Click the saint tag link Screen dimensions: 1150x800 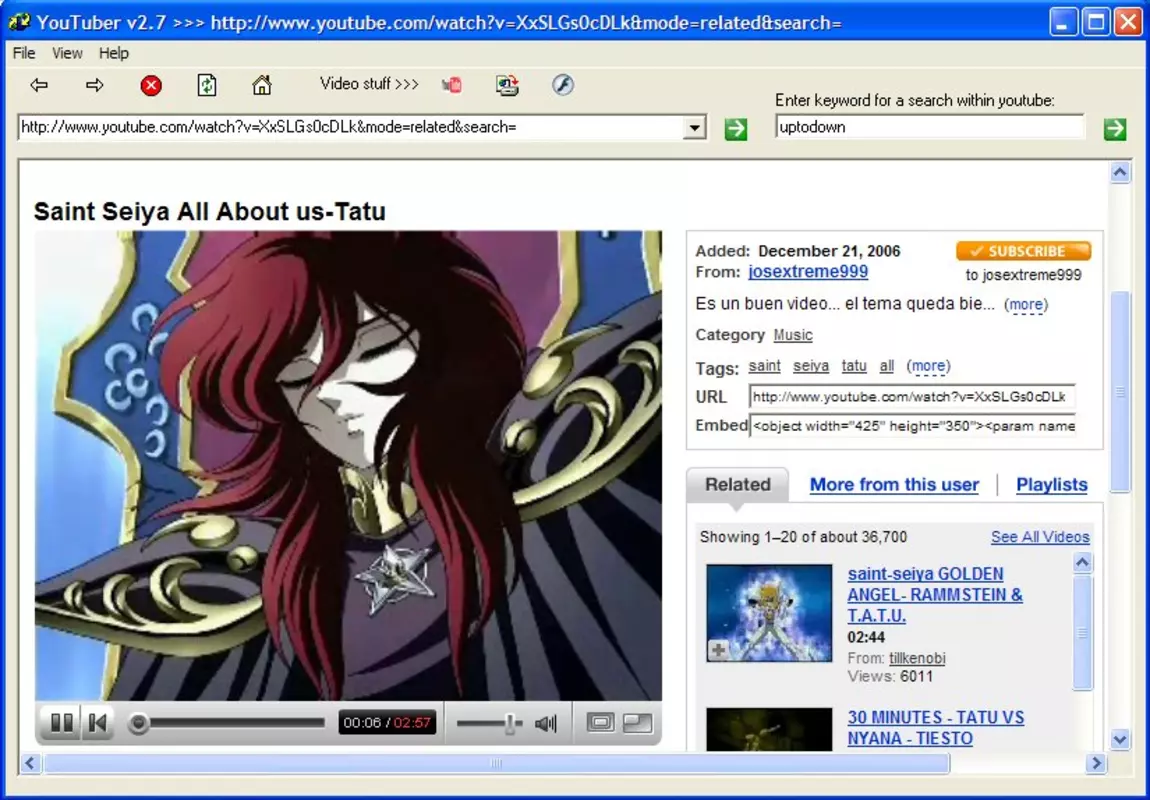pos(764,366)
